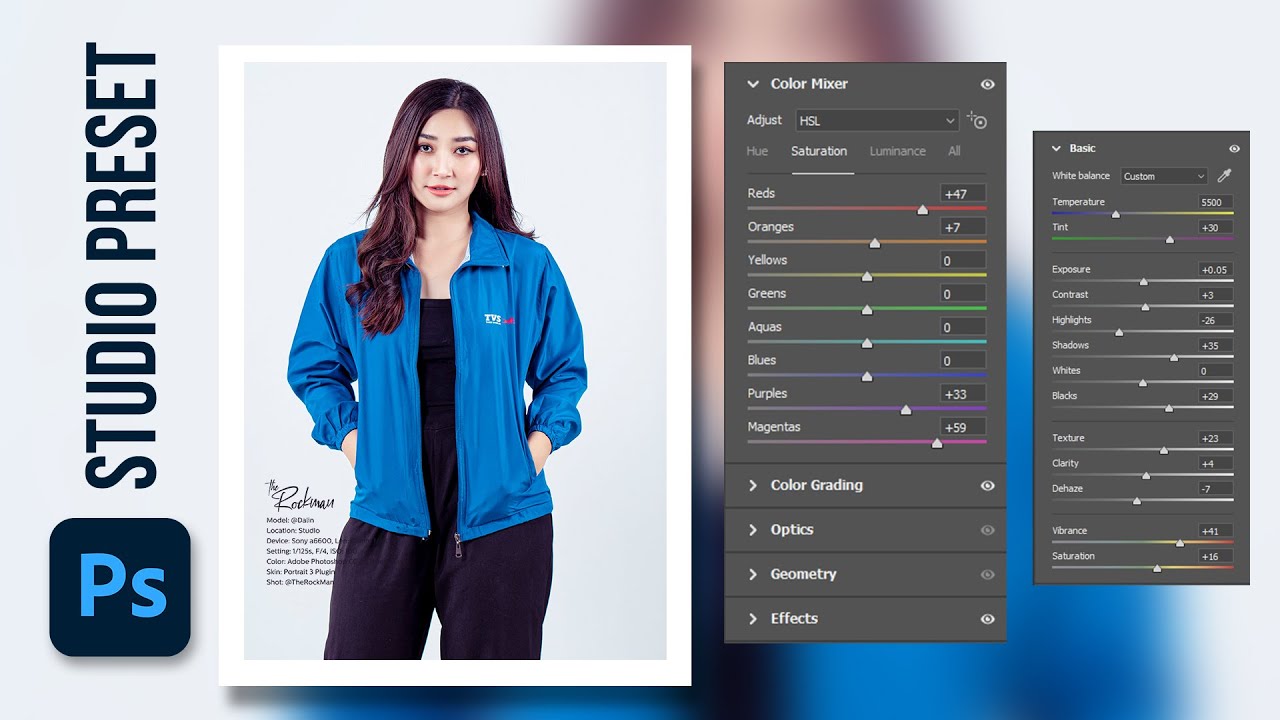Click the Aquas slider handle
The height and width of the screenshot is (720, 1280).
pyautogui.click(x=867, y=343)
